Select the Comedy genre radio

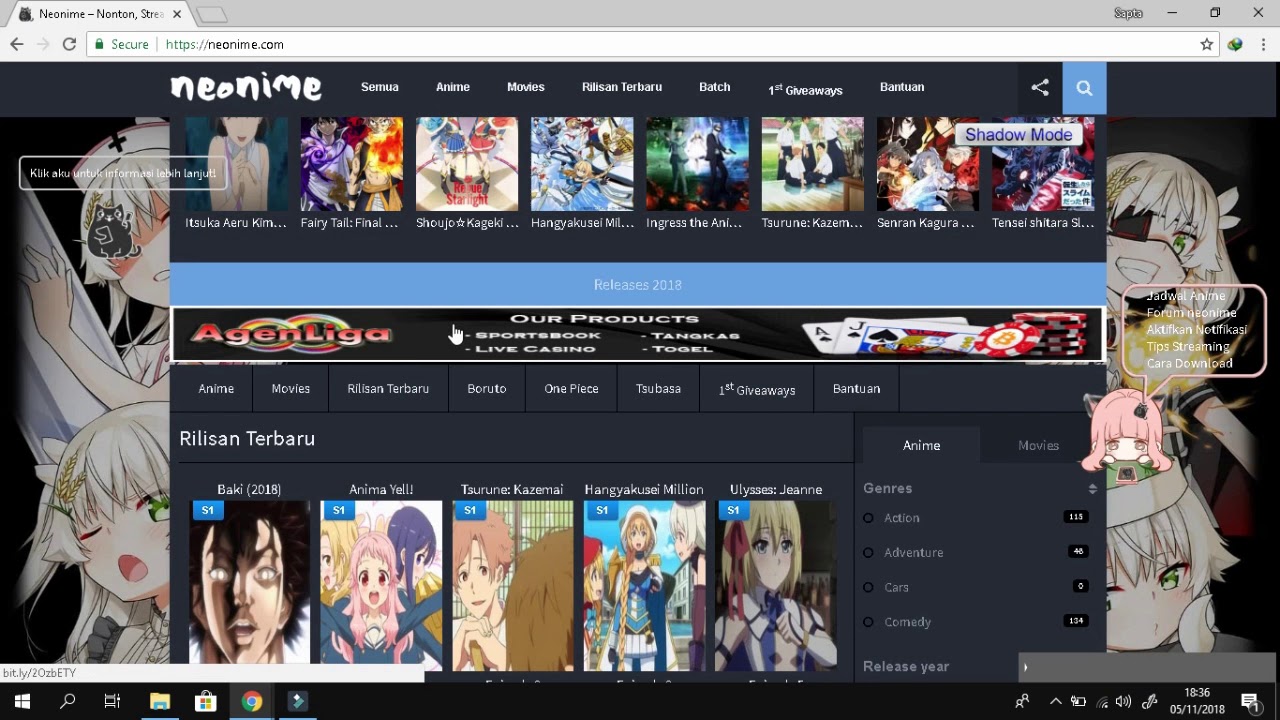(x=868, y=622)
